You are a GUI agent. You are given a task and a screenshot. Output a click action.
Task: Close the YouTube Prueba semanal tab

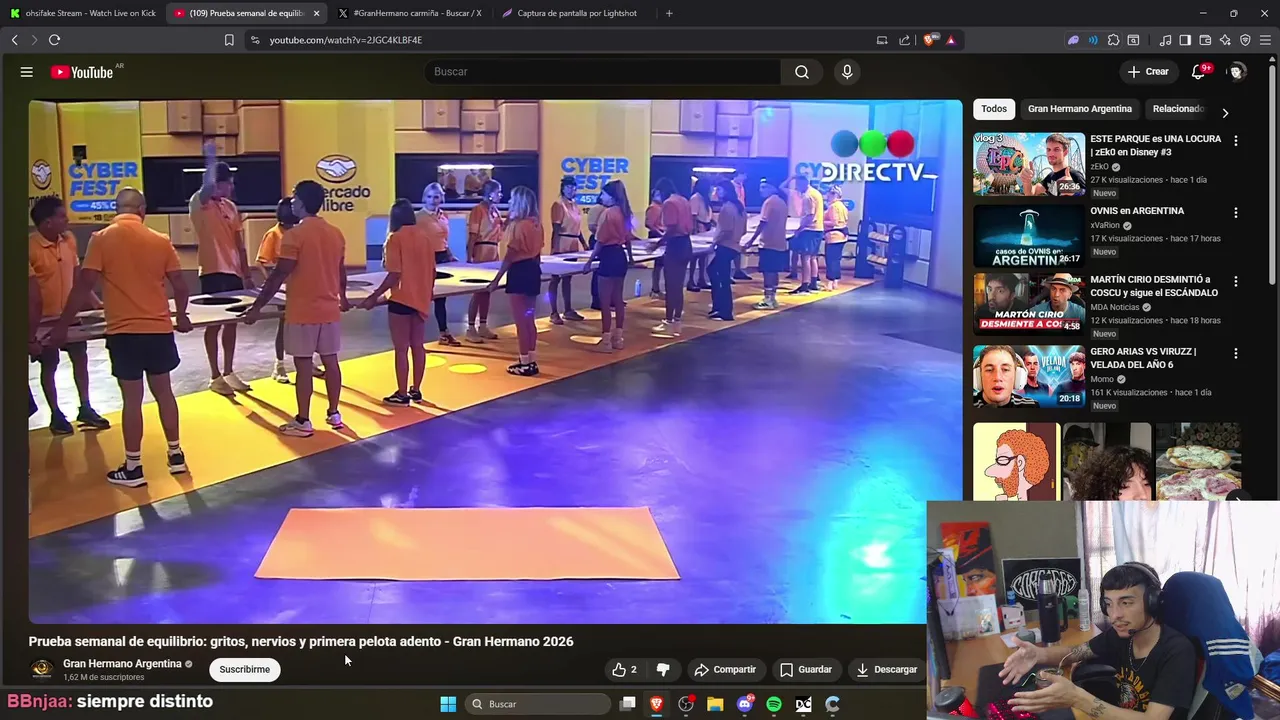click(x=316, y=13)
